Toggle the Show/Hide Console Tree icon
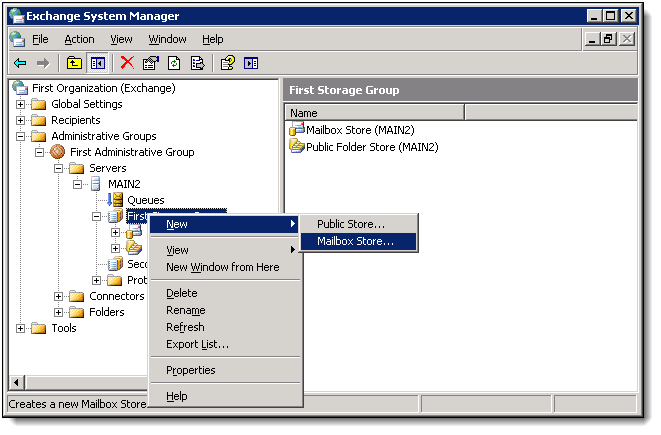Viewport: 661px width, 435px height. click(x=97, y=64)
